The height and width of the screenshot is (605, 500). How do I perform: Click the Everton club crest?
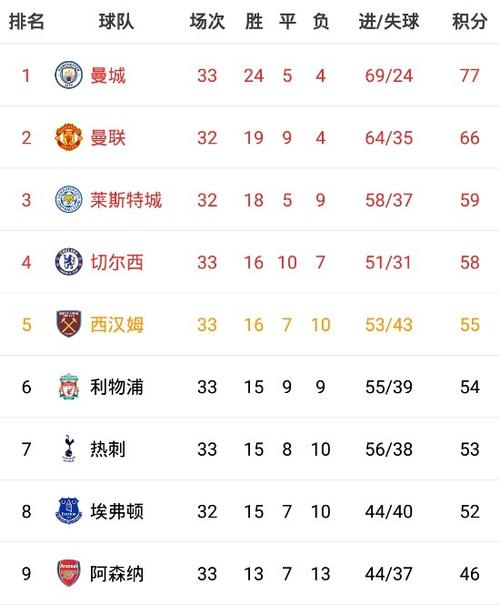tap(69, 511)
